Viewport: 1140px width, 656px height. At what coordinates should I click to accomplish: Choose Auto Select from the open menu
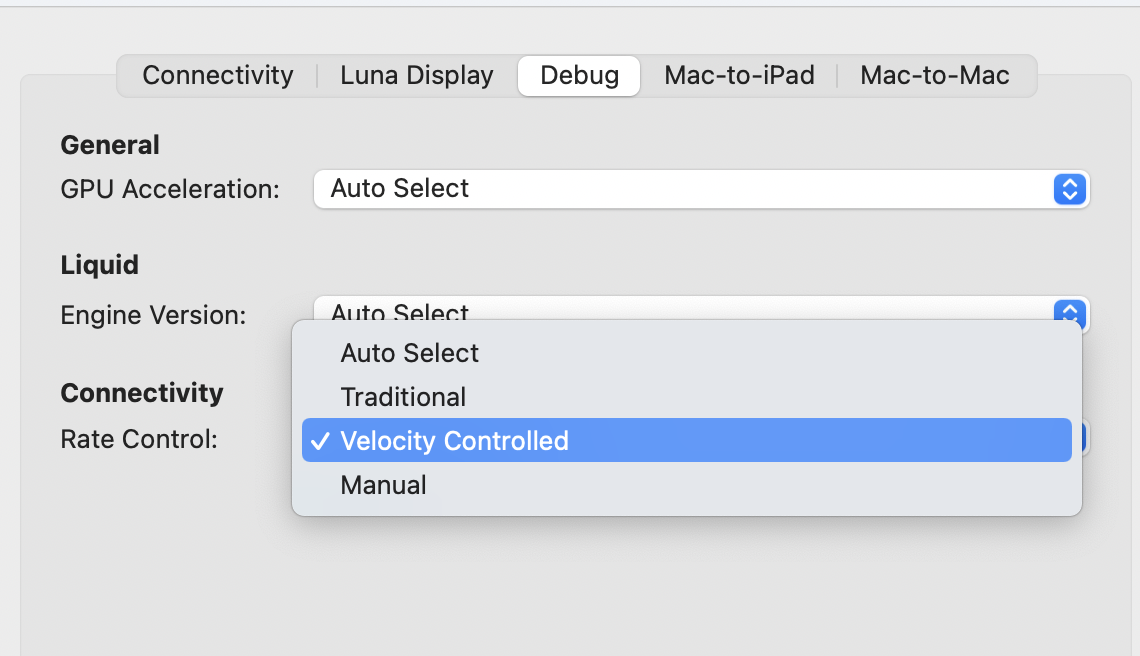point(409,353)
